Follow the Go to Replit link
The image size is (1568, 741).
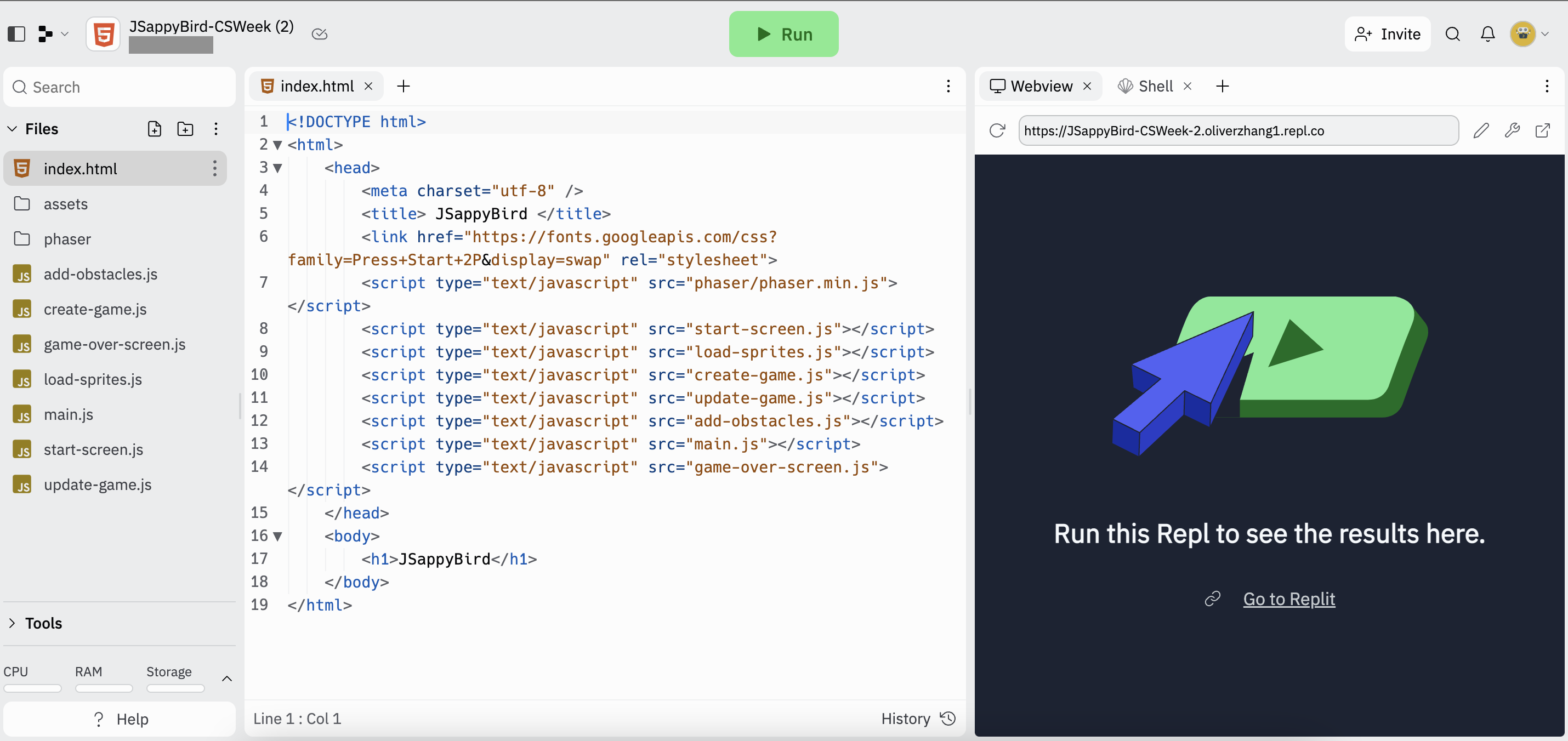[1288, 598]
